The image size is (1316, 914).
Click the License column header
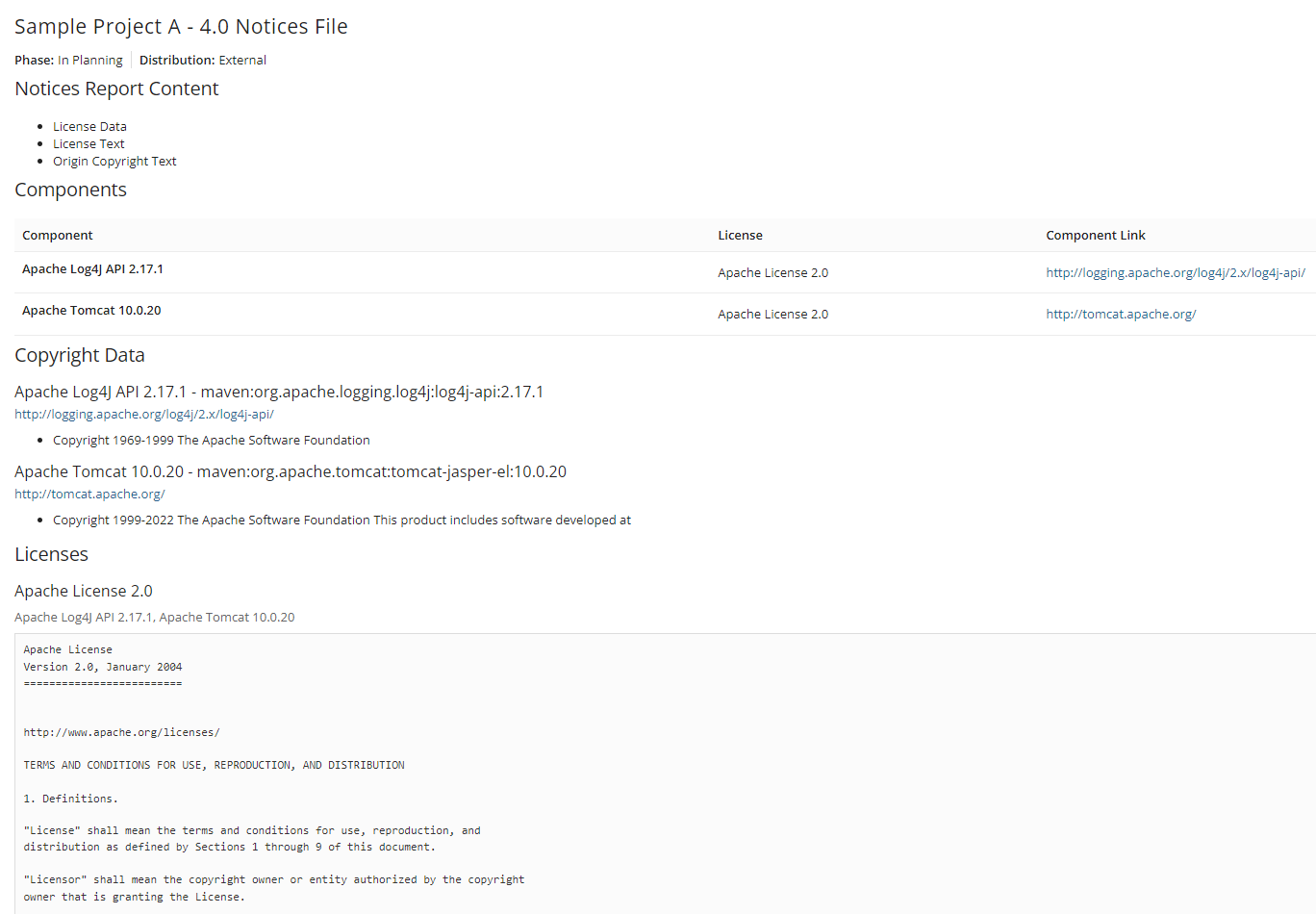pos(740,235)
